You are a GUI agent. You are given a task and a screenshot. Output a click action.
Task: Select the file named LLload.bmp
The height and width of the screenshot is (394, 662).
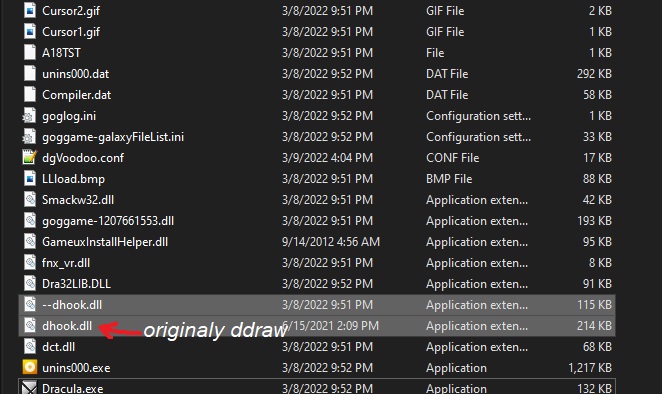coord(73,179)
